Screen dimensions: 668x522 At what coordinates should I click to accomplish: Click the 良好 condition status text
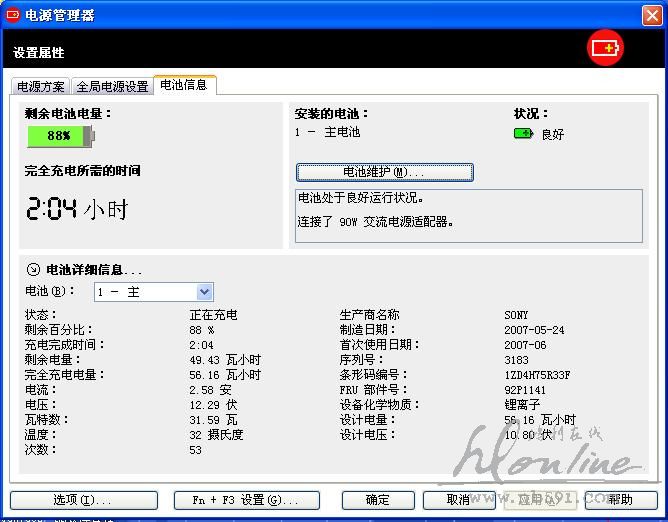(553, 135)
